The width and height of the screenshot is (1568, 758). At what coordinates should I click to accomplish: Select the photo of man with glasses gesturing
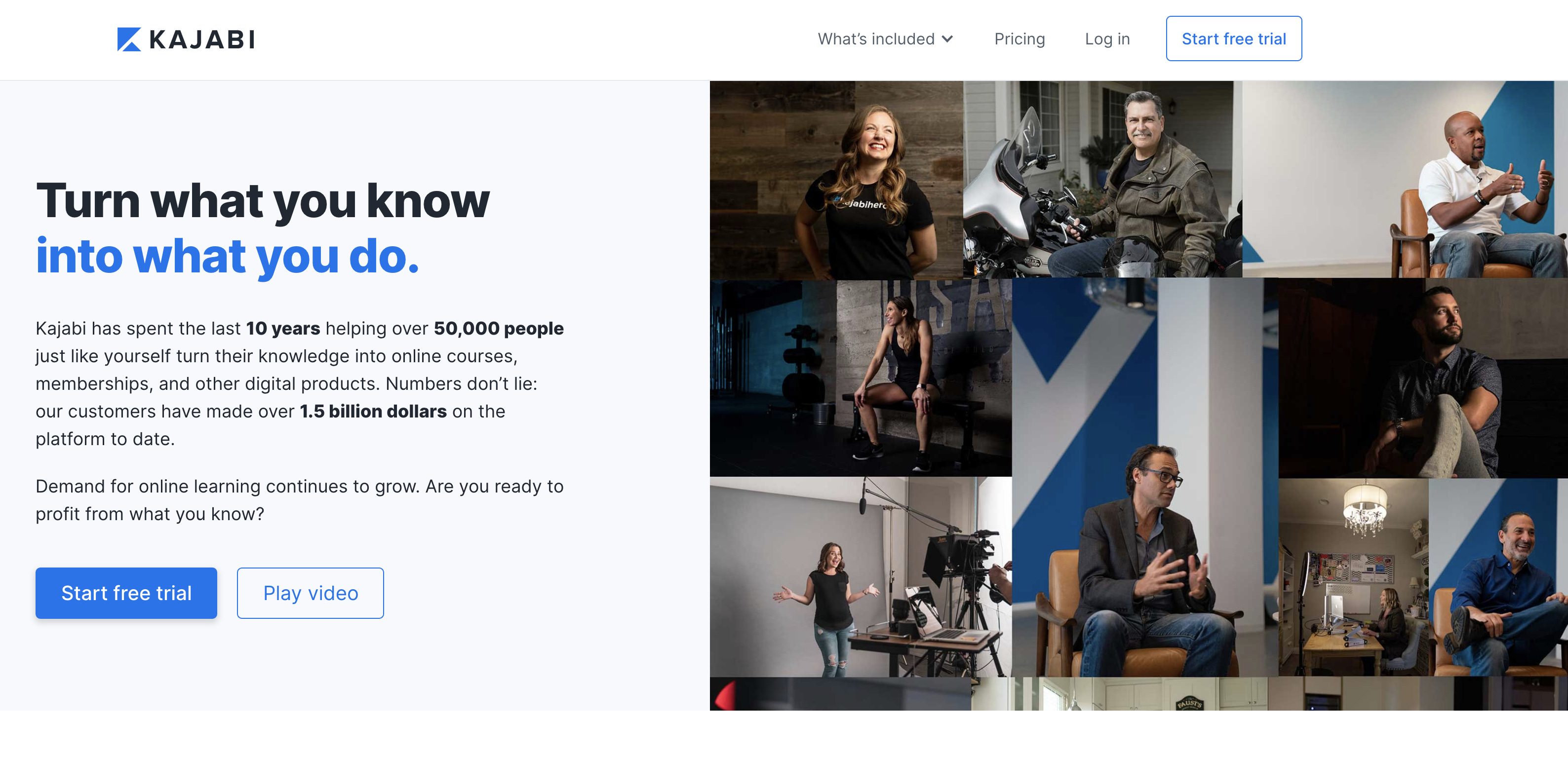(1145, 478)
